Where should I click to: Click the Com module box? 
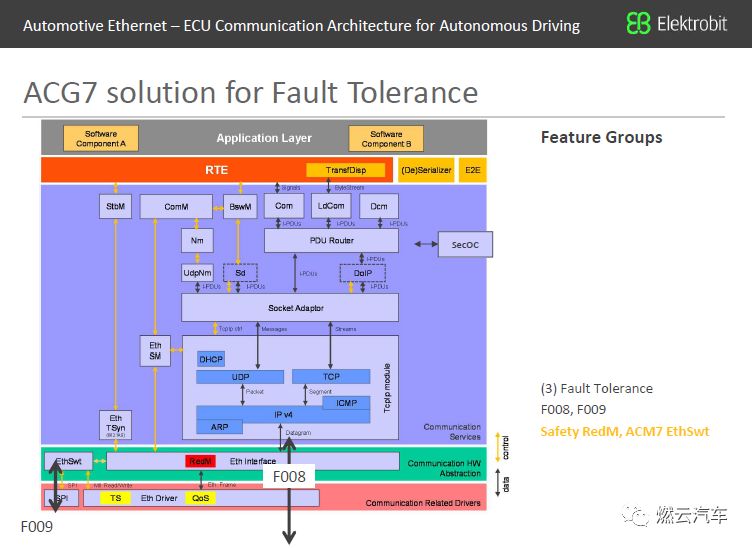(x=283, y=206)
